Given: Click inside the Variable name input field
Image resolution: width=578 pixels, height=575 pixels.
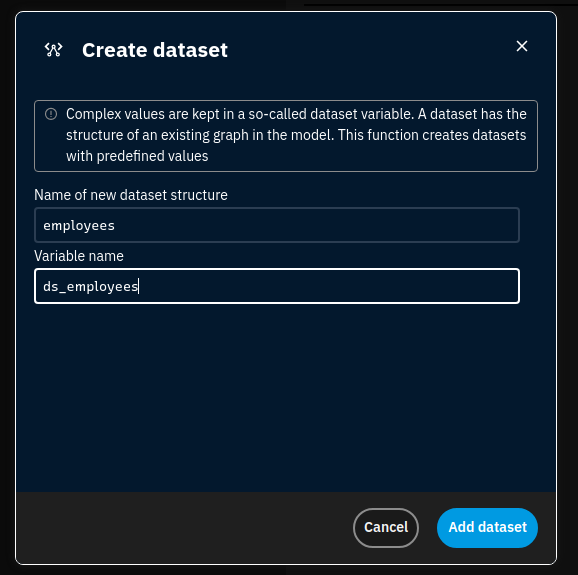Looking at the screenshot, I should pyautogui.click(x=277, y=286).
